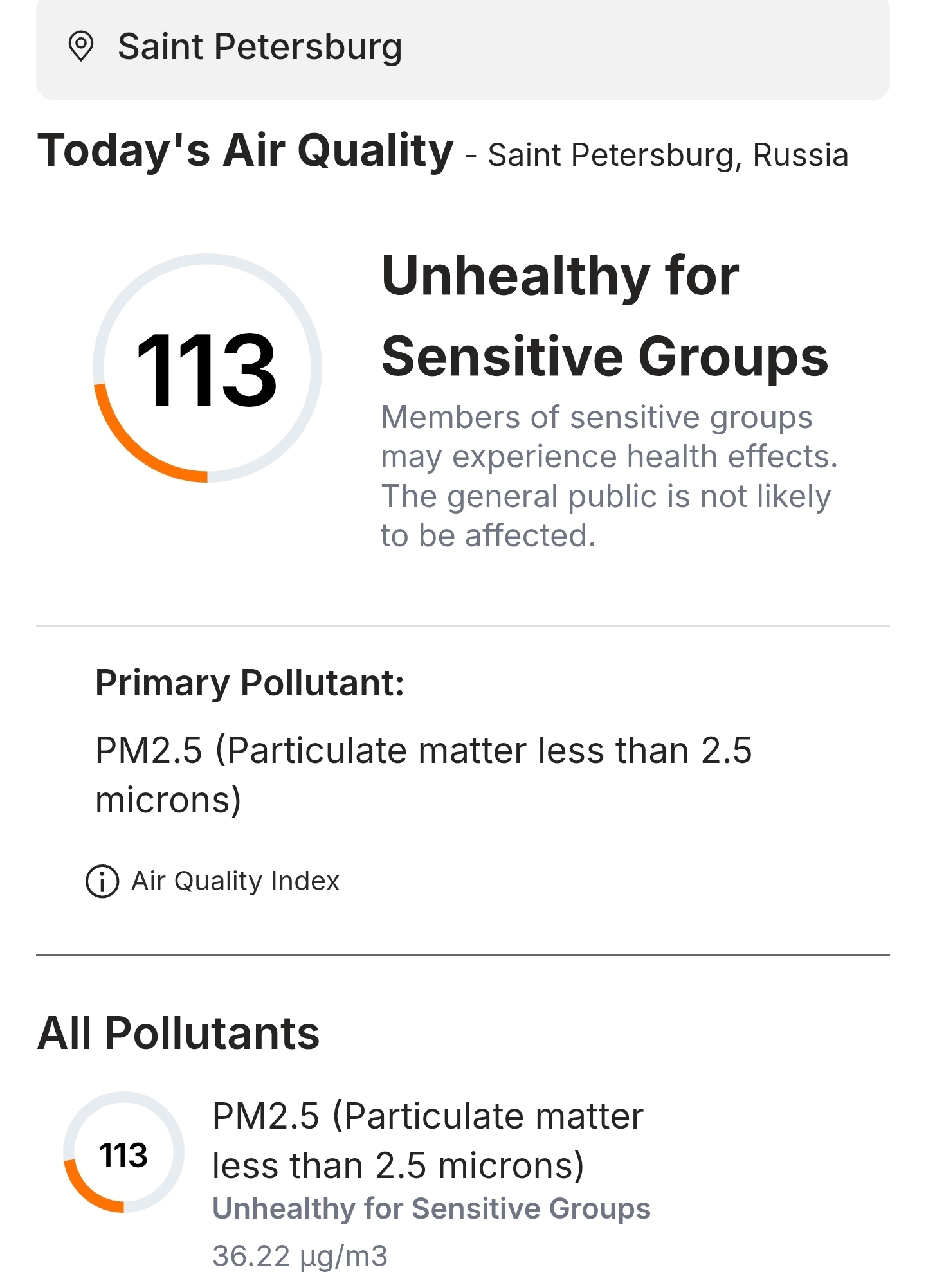Tap the Saint Petersburg, Russia subtitle
Image resolution: width=926 pixels, height=1288 pixels.
[x=668, y=155]
